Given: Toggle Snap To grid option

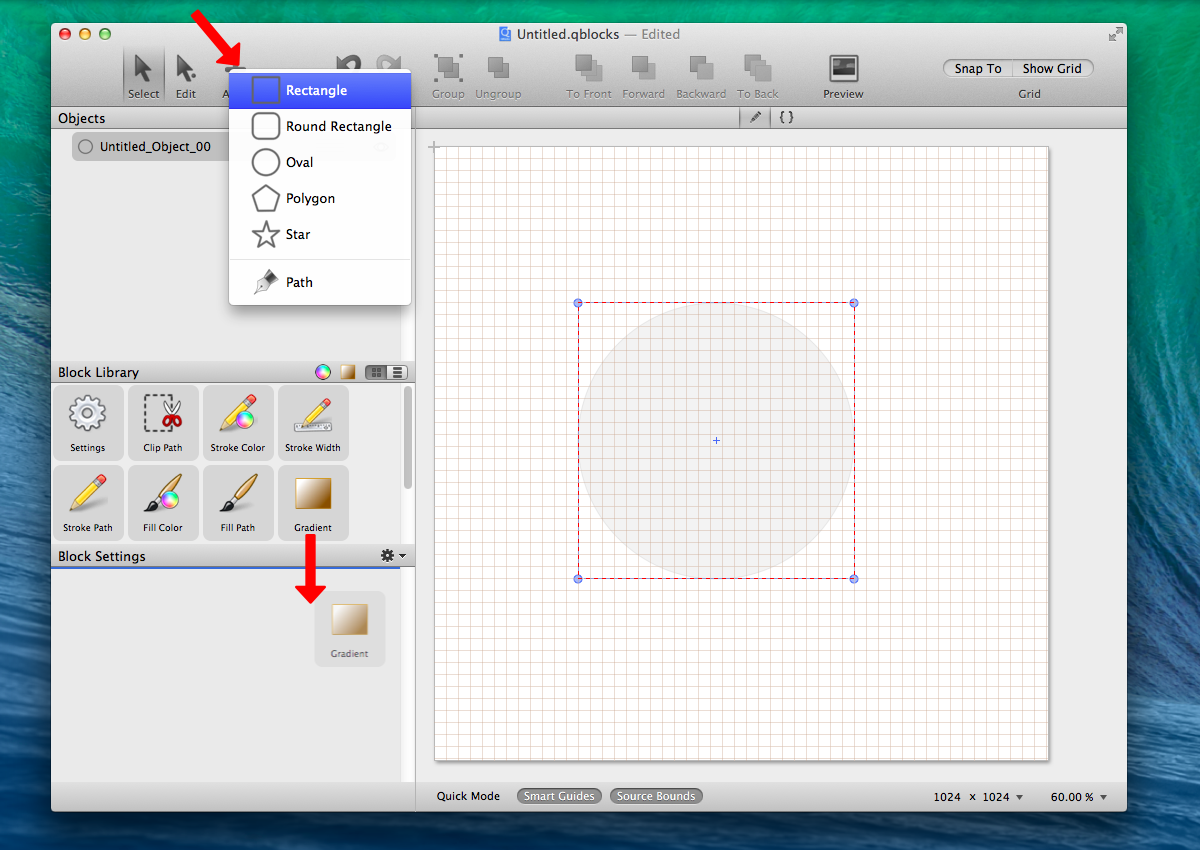Looking at the screenshot, I should tap(978, 68).
